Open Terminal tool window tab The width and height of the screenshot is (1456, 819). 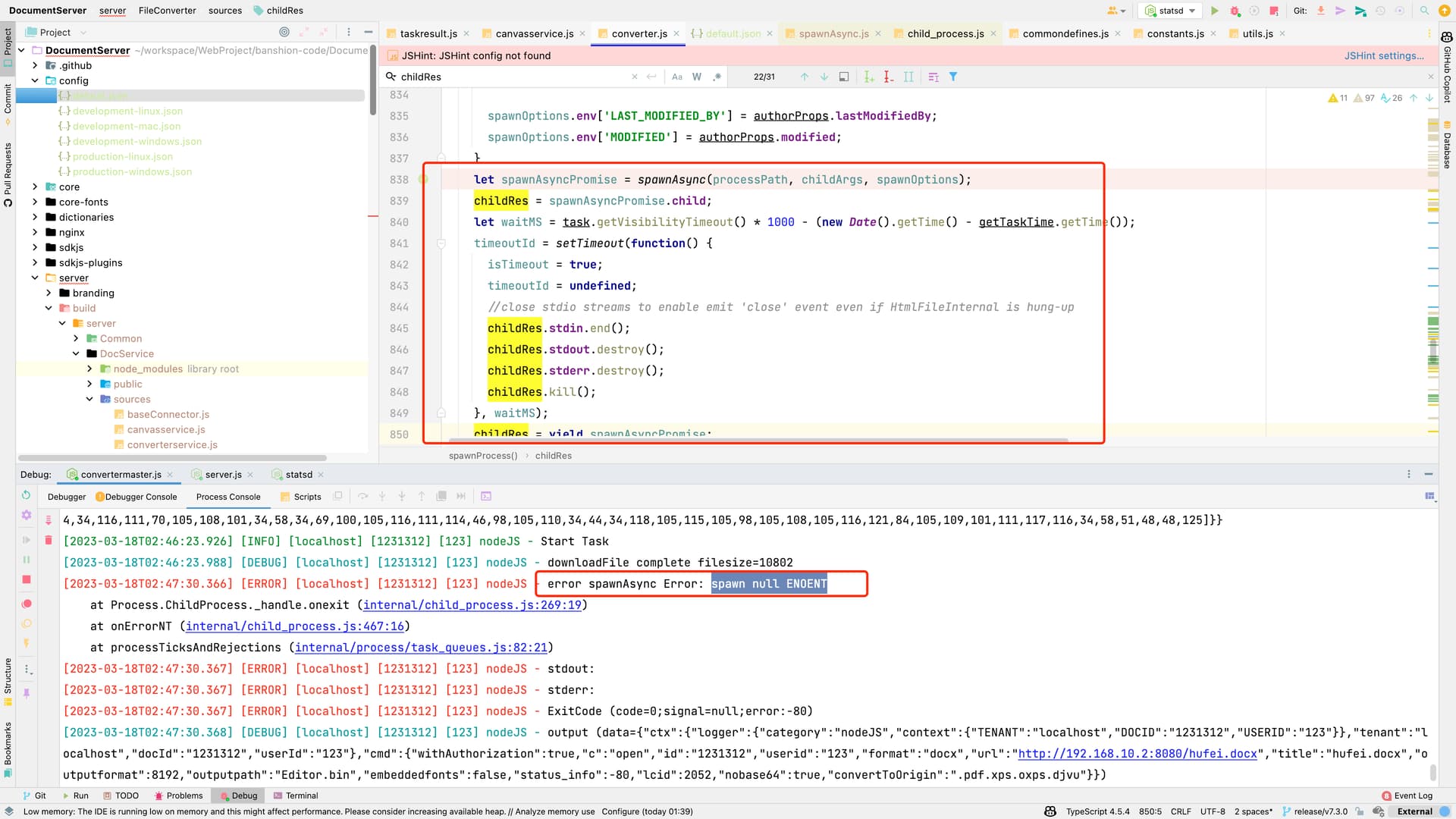click(x=295, y=795)
